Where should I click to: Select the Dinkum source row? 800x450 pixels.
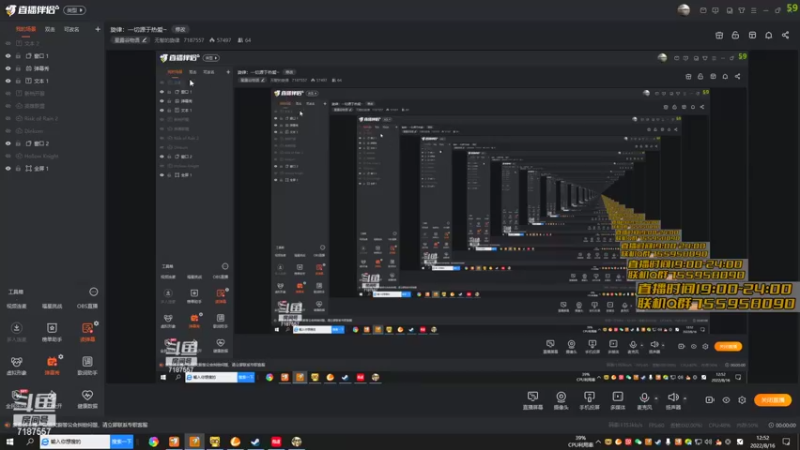[52, 131]
